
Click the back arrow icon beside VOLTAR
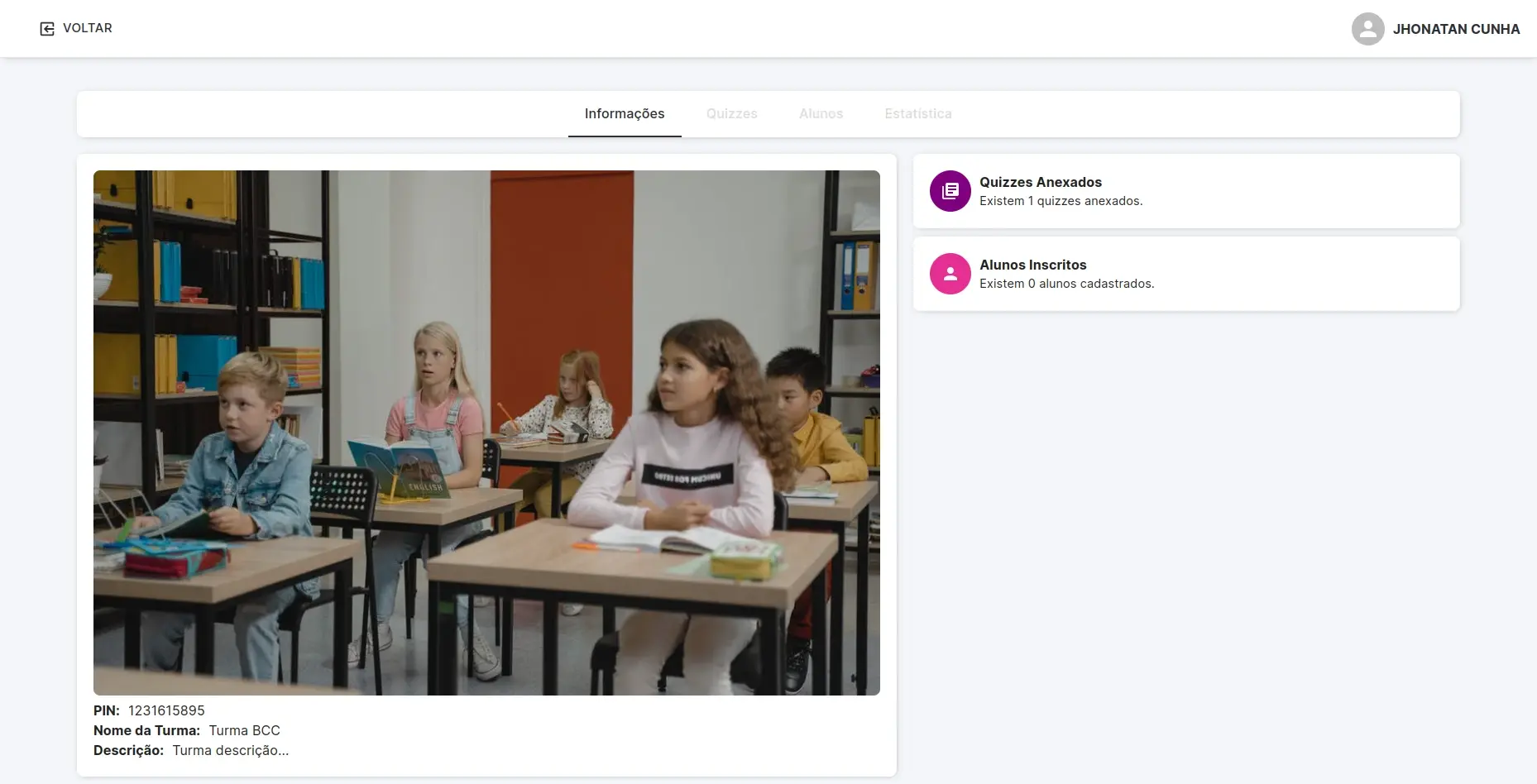point(47,29)
